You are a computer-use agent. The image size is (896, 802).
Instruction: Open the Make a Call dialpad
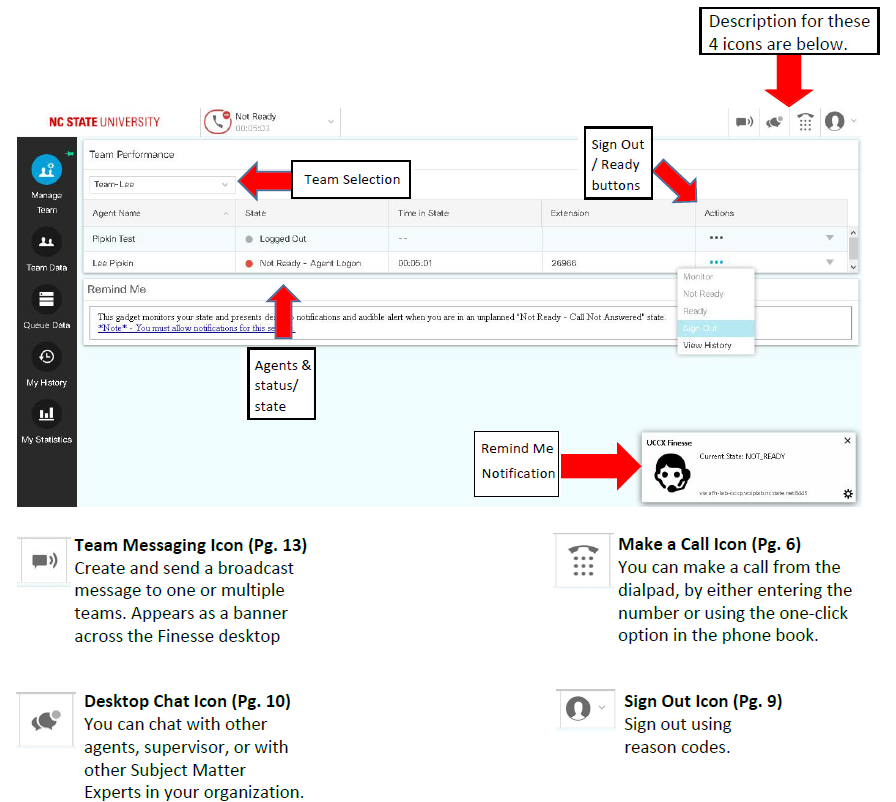[805, 121]
